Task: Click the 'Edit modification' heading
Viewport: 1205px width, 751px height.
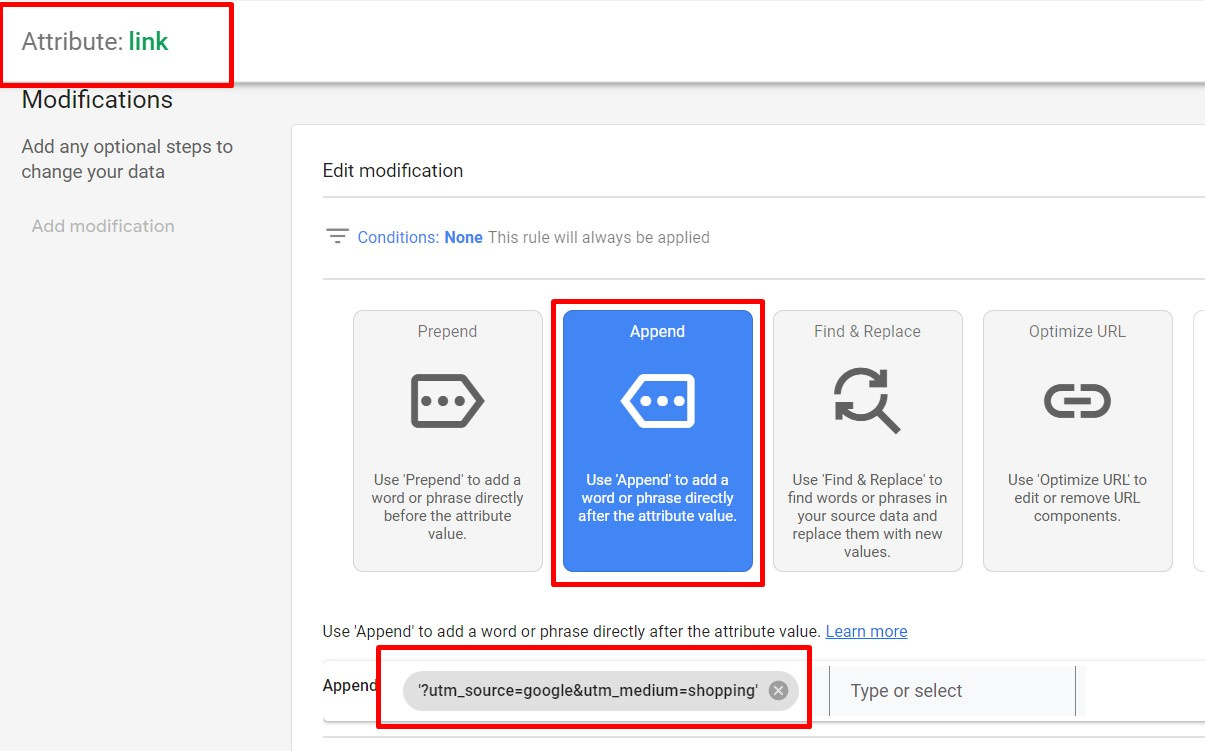Action: [393, 171]
